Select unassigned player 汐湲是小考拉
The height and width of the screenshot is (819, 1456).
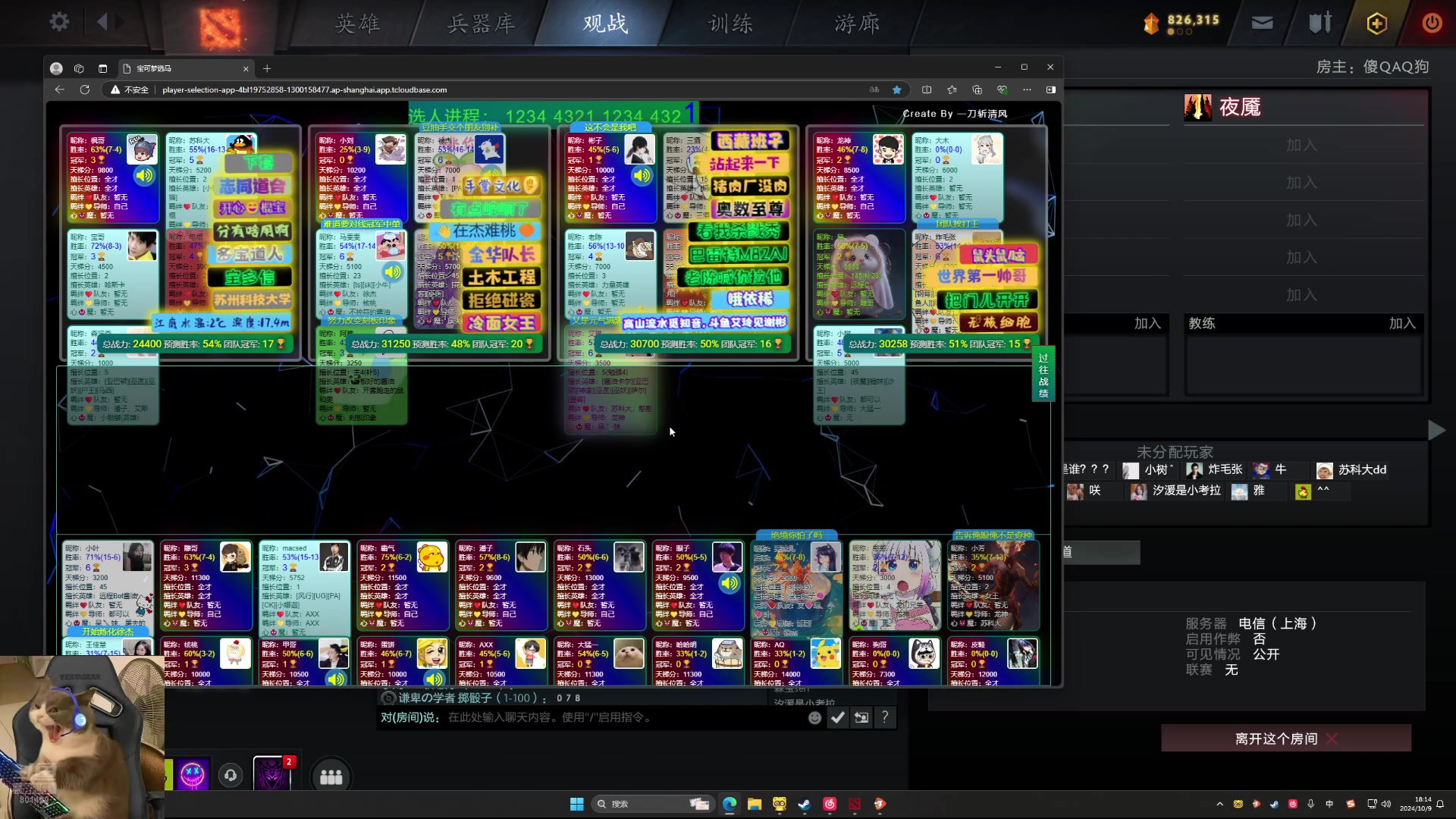[1176, 491]
